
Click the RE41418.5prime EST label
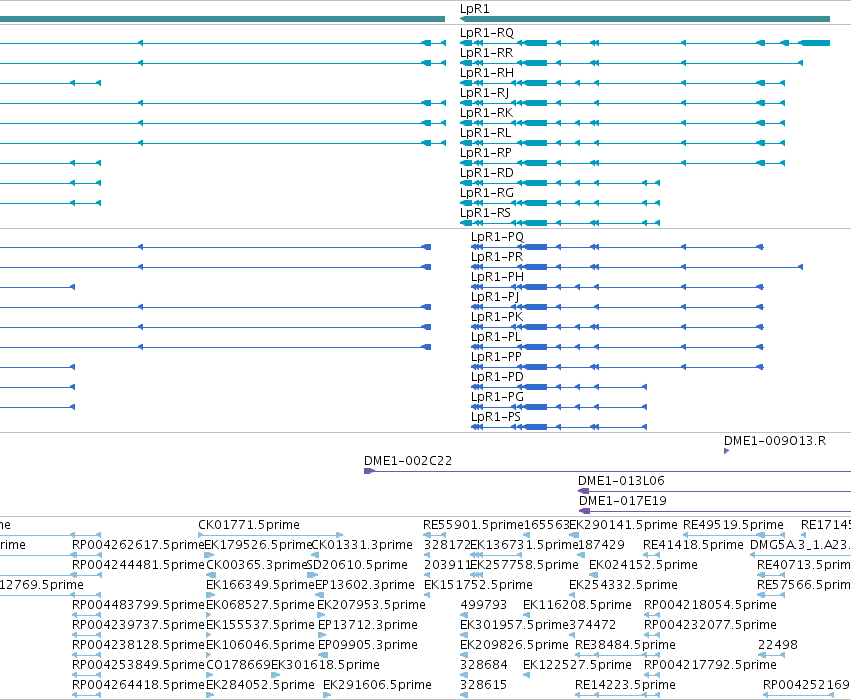pos(693,545)
